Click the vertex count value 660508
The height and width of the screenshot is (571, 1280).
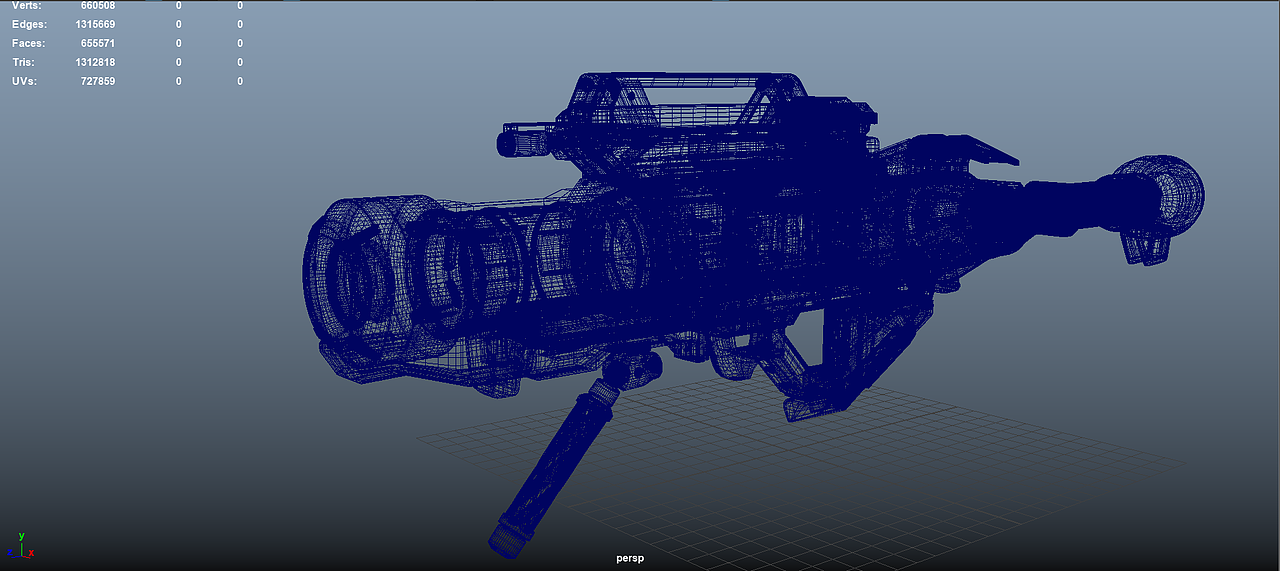coord(98,5)
